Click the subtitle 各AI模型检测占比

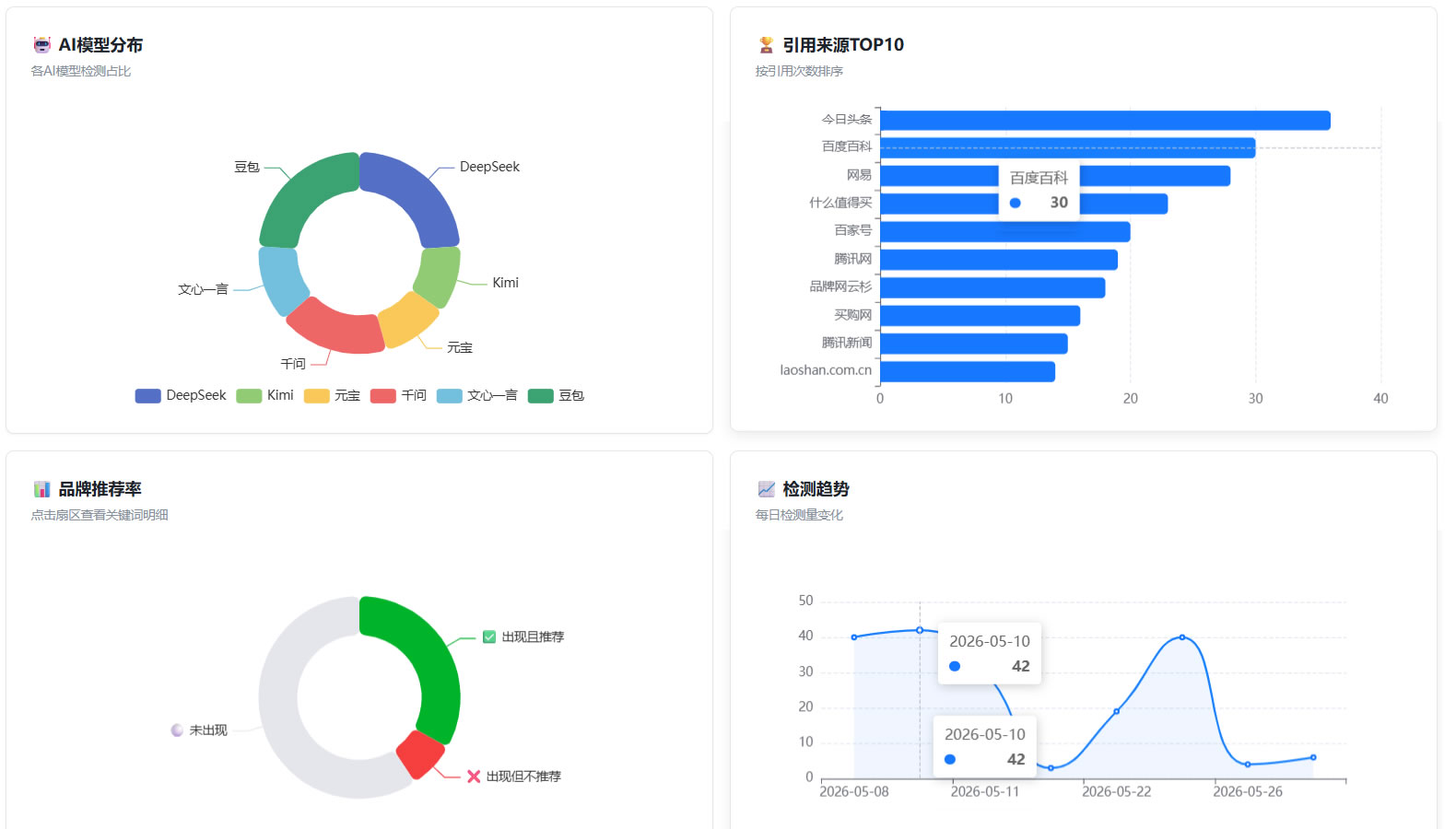[81, 71]
